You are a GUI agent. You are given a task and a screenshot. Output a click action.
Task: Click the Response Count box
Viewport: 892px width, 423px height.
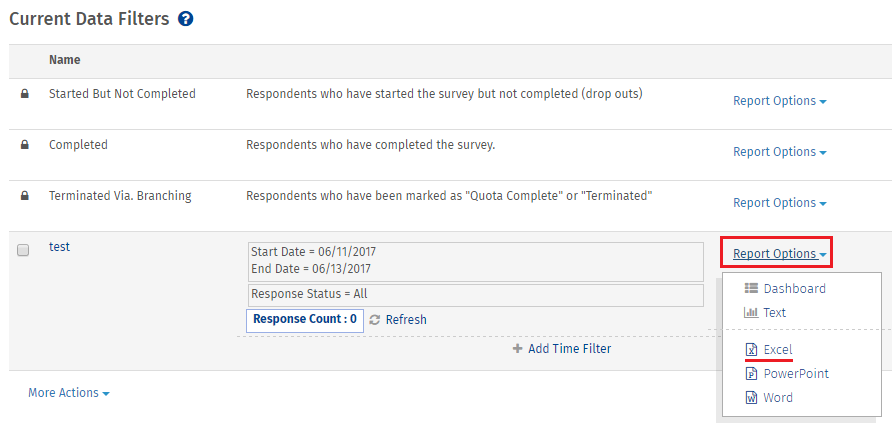pos(305,321)
